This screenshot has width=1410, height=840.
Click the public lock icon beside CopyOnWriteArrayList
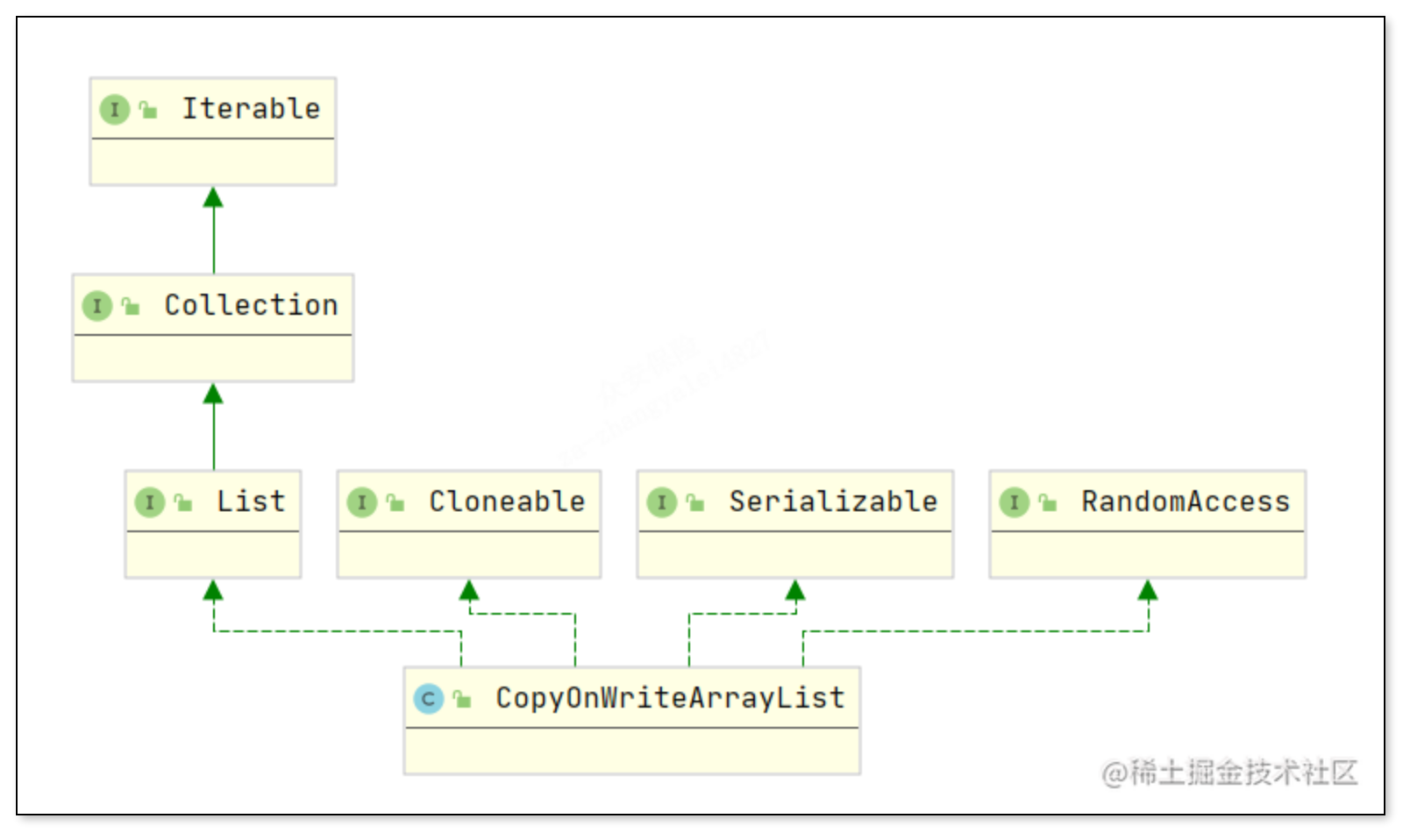click(x=462, y=699)
